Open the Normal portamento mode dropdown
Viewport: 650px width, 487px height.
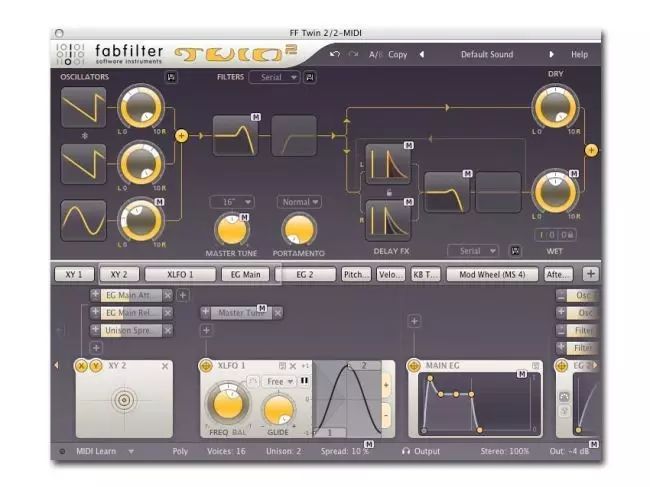coord(299,201)
